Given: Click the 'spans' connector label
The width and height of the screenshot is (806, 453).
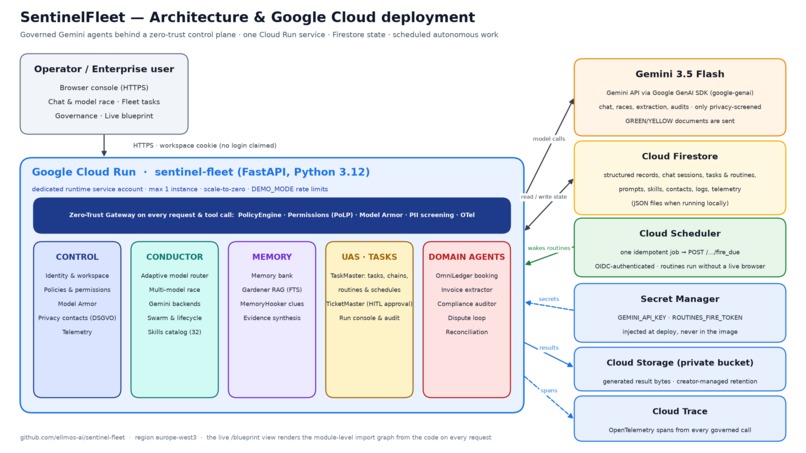Looking at the screenshot, I should (548, 390).
